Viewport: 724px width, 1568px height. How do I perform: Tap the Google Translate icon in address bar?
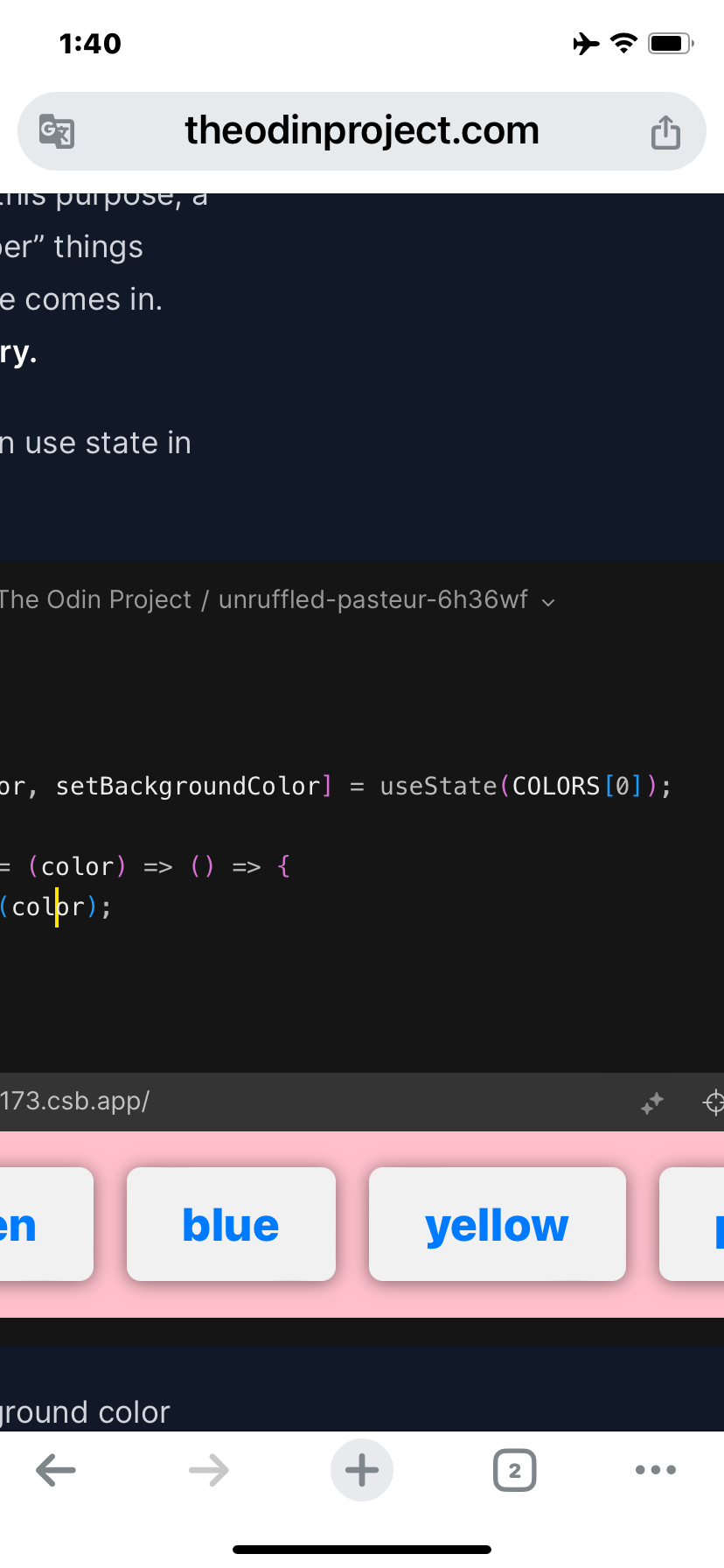(x=57, y=130)
